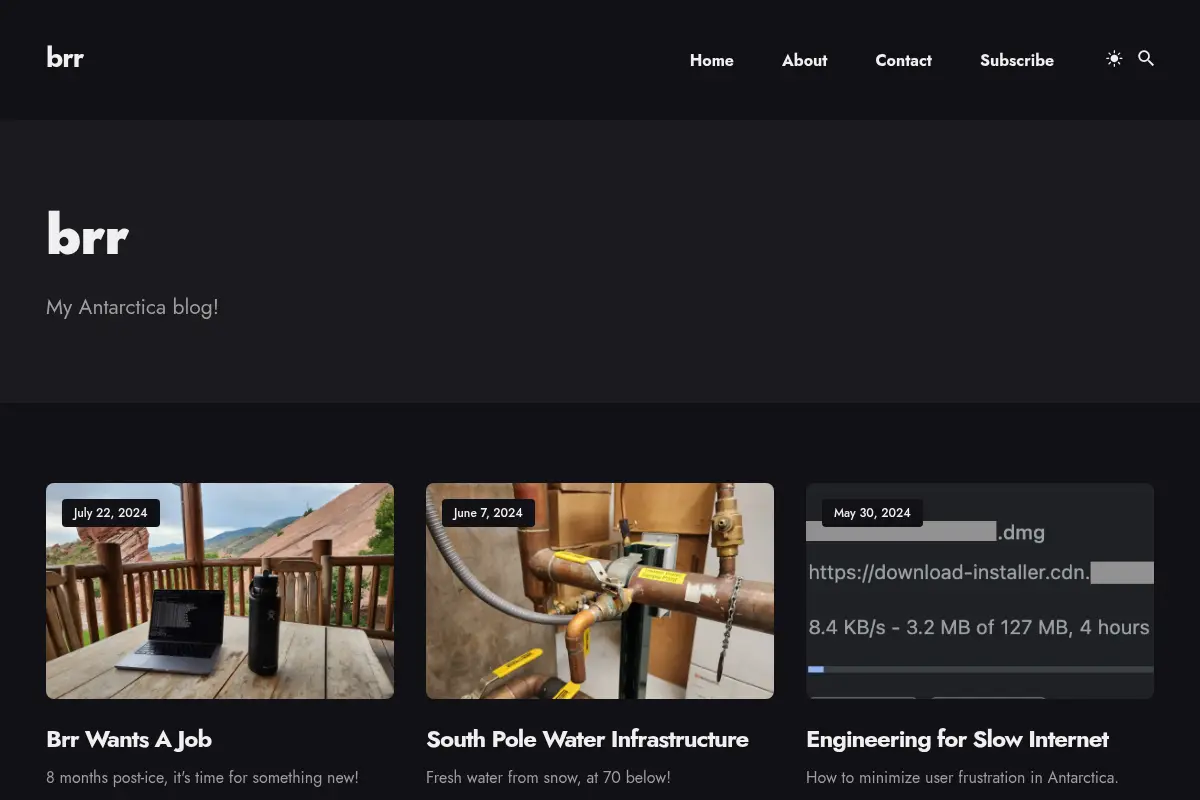This screenshot has height=800, width=1200.
Task: Open the About page
Action: [x=805, y=60]
